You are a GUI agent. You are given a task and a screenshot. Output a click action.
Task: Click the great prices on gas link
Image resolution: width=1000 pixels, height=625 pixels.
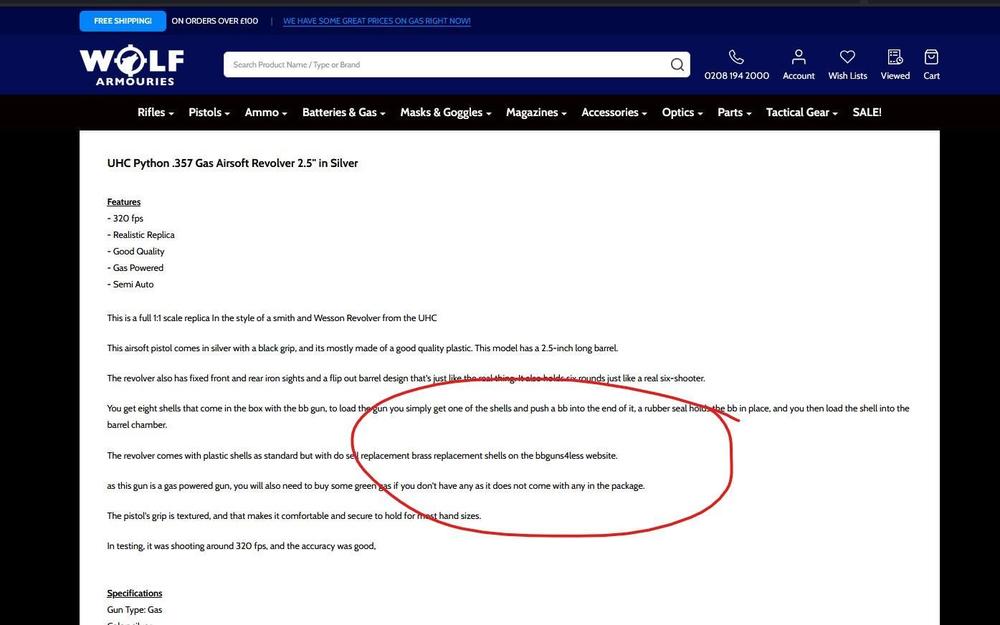point(376,21)
